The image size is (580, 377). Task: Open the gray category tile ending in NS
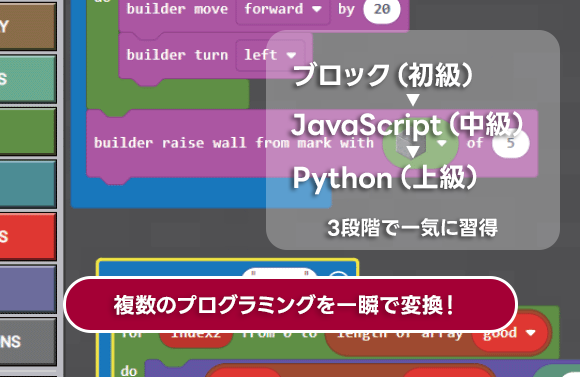pos(27,341)
